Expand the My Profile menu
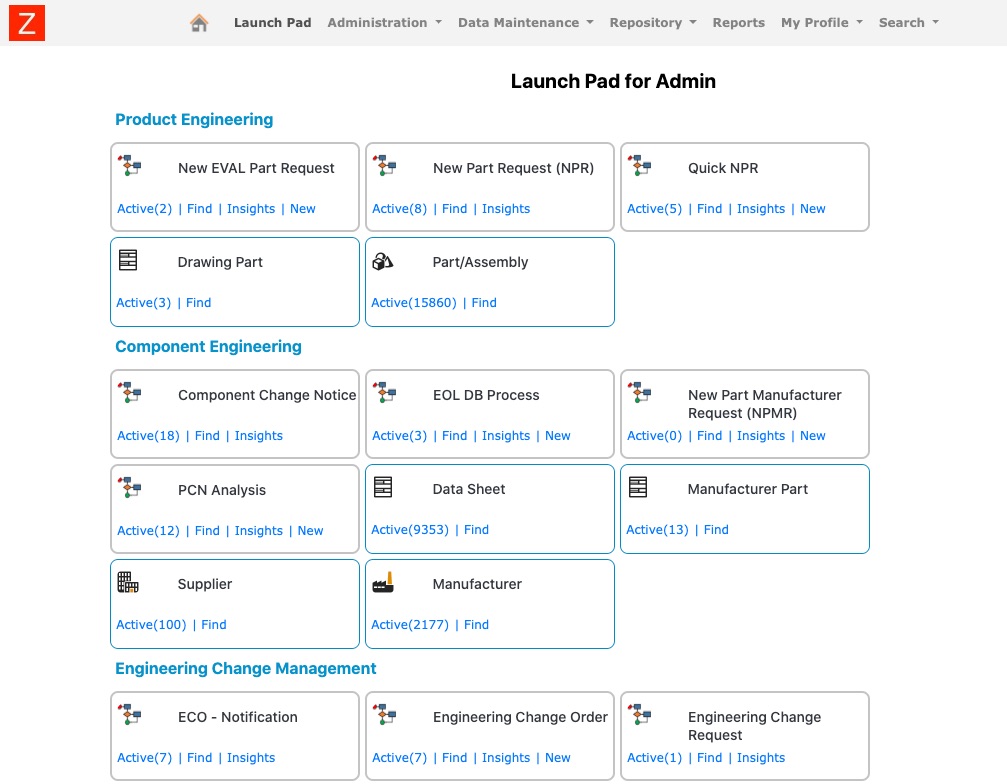Viewport: 1007px width, 784px height. click(x=821, y=22)
